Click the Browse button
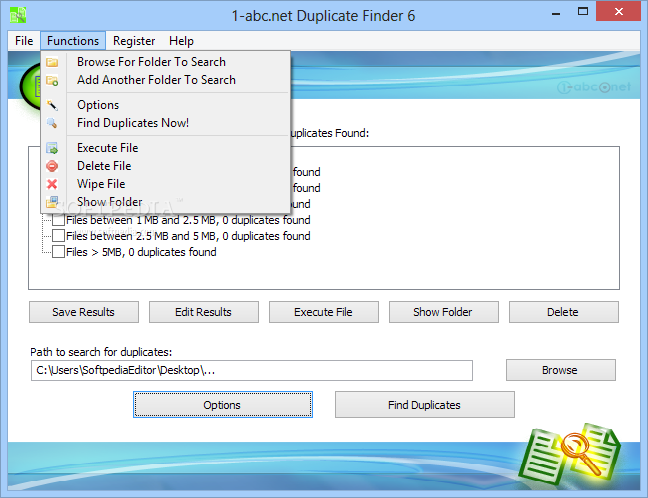 [x=560, y=370]
